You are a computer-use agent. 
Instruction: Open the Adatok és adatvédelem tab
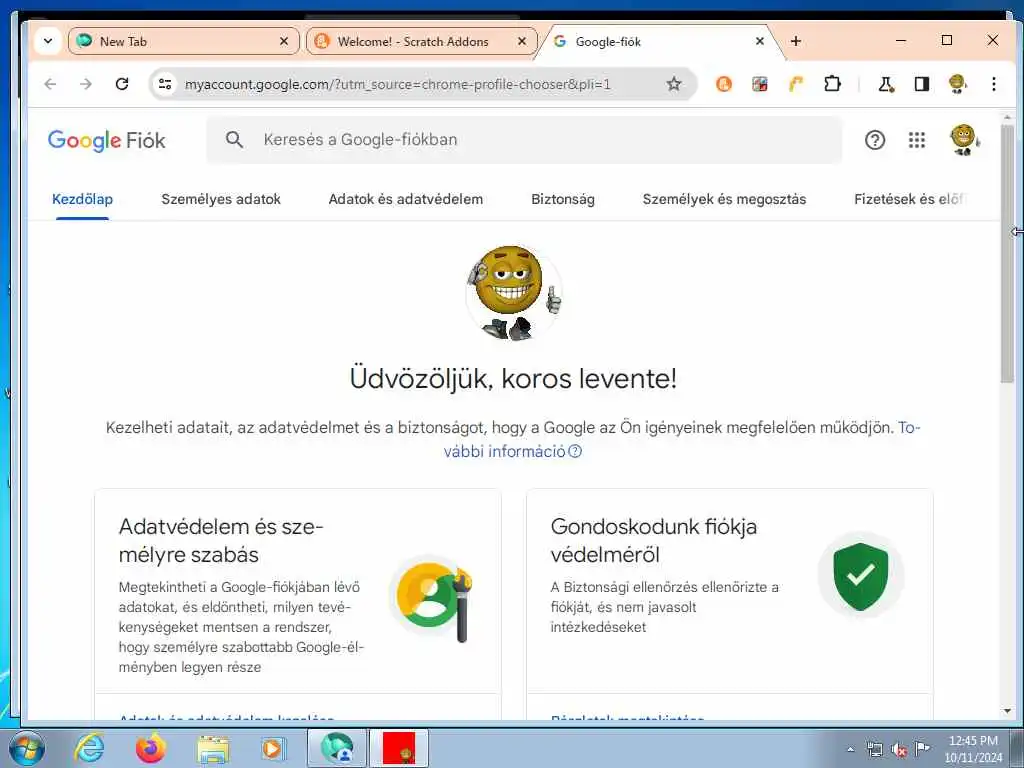(406, 199)
